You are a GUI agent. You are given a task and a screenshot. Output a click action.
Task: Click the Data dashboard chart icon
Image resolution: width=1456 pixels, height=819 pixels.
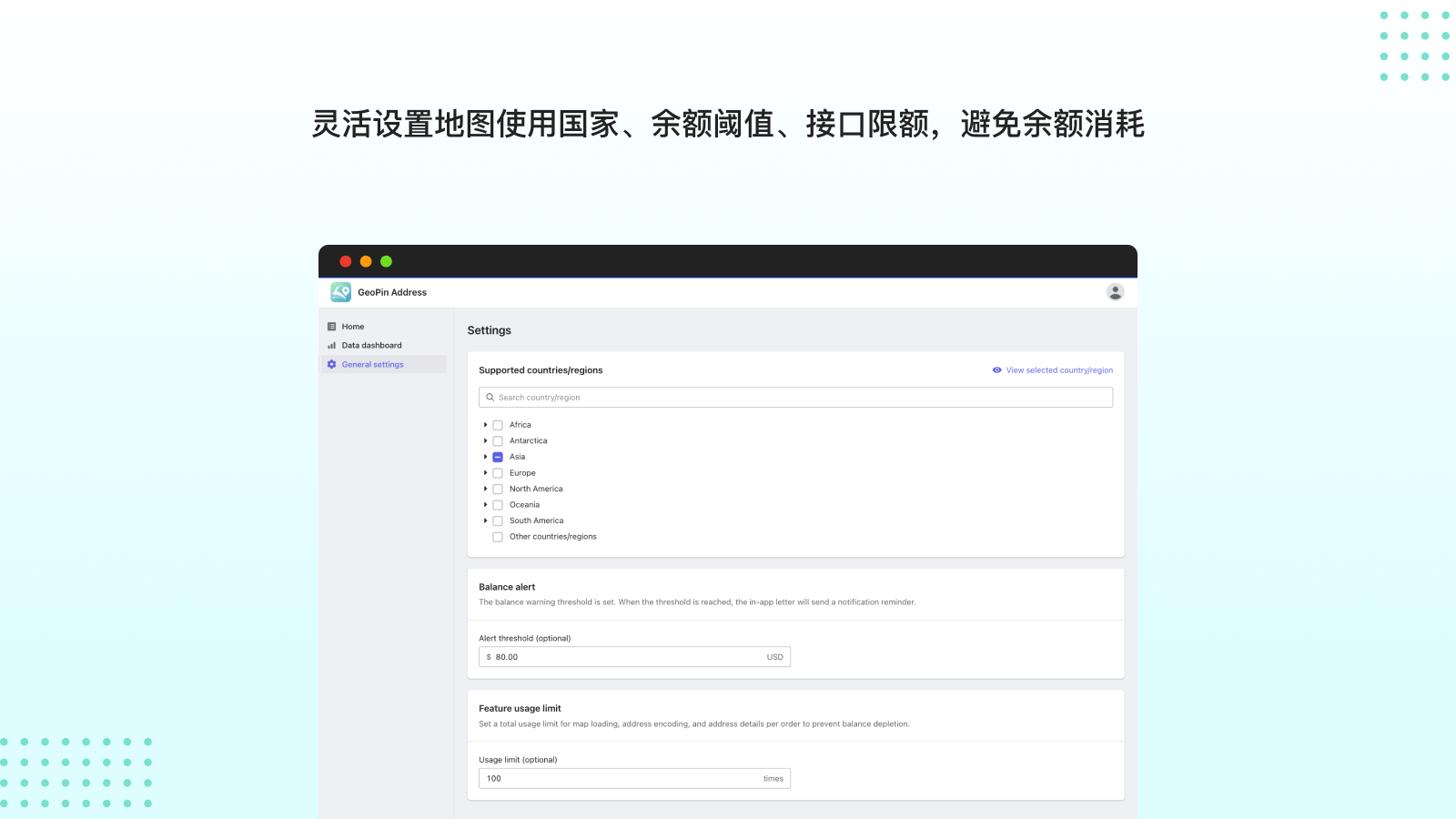pyautogui.click(x=332, y=346)
